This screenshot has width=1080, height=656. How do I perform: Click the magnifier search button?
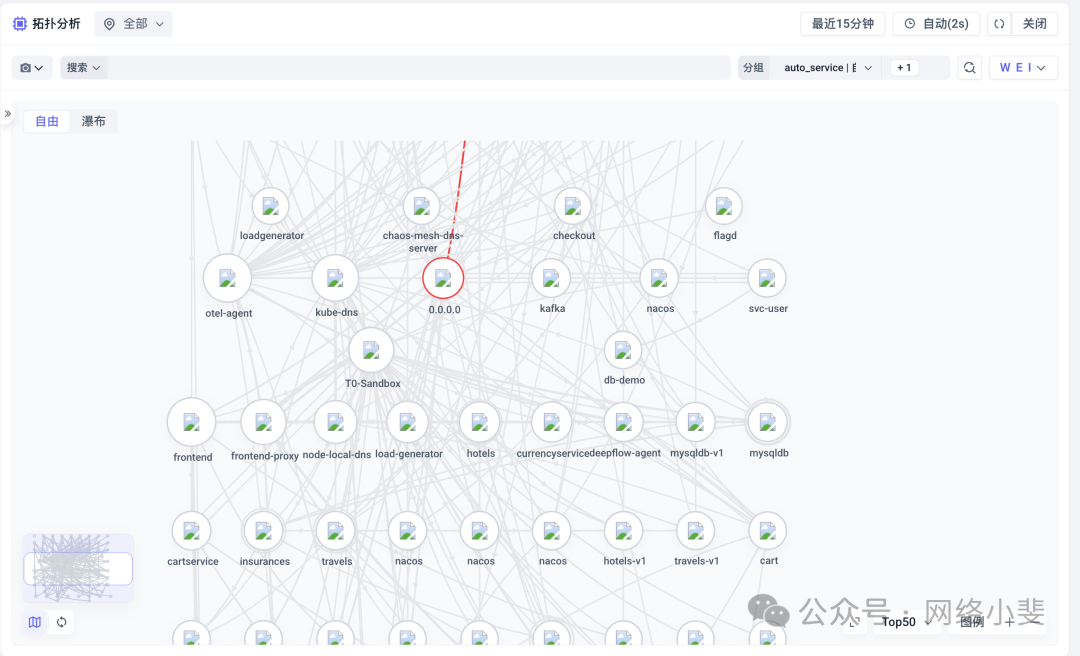pyautogui.click(x=969, y=68)
